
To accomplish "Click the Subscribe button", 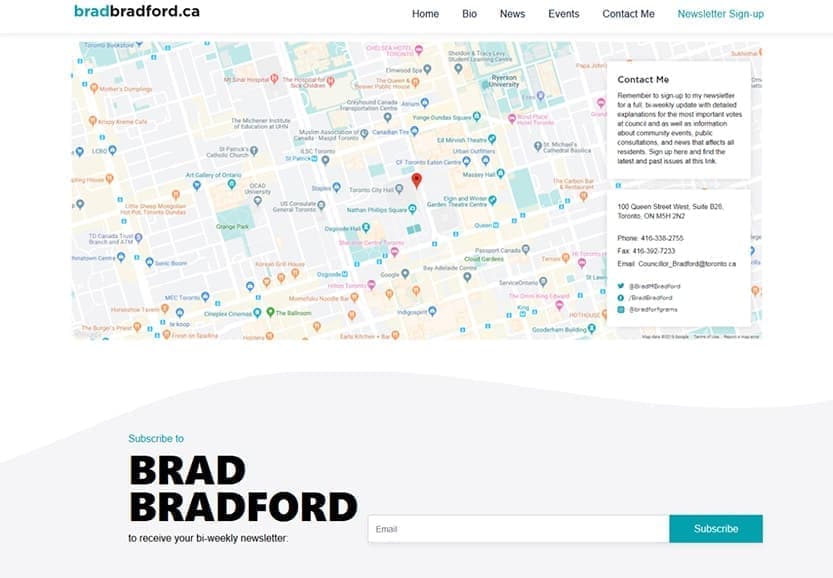I will pyautogui.click(x=716, y=529).
